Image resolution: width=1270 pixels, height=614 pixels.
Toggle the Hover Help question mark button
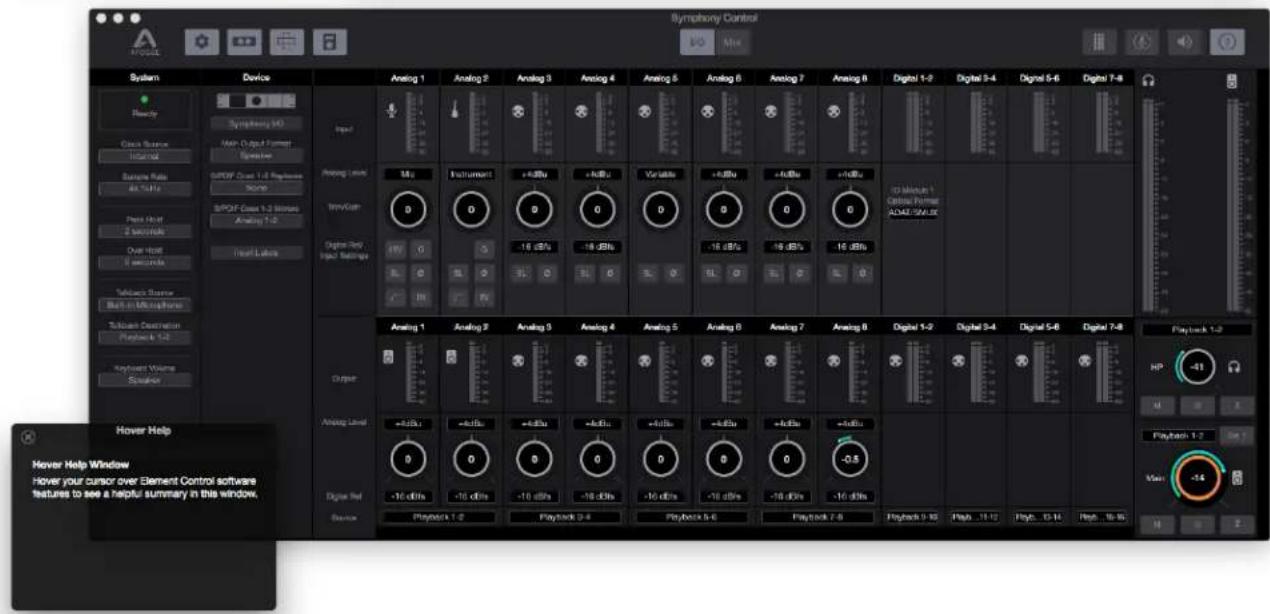point(1226,42)
